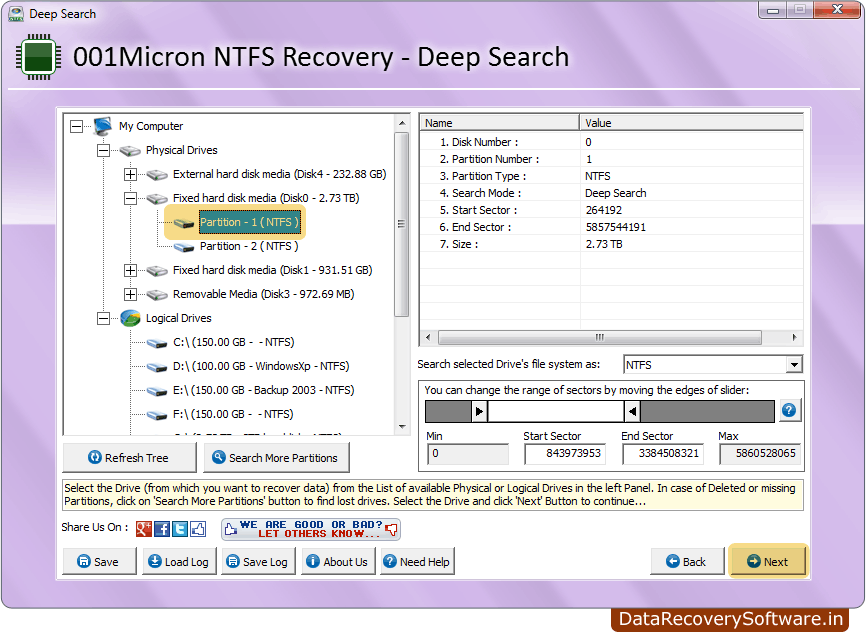This screenshot has width=866, height=632.
Task: Click disk icon next to External hard disk media
Action: click(157, 175)
